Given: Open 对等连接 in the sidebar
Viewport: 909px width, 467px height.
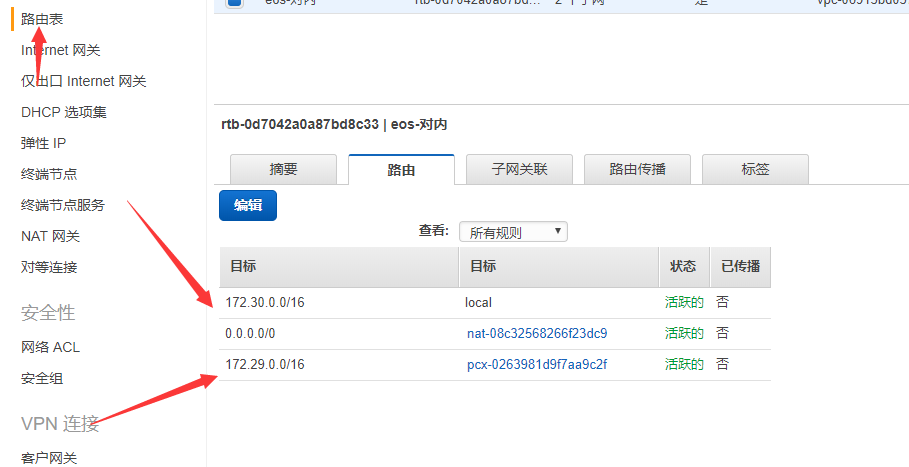Looking at the screenshot, I should click(x=49, y=267).
